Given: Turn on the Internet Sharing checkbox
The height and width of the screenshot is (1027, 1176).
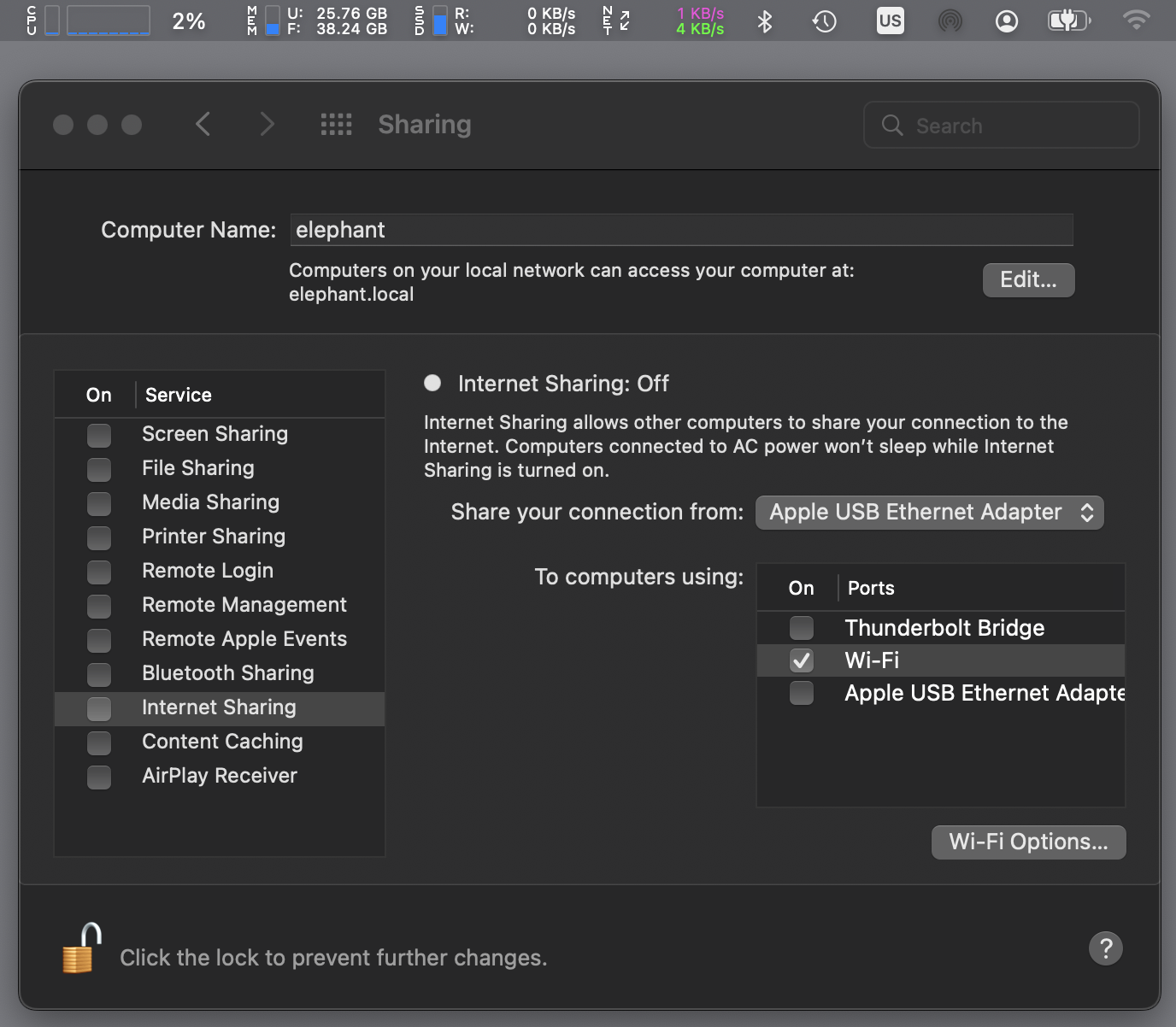Looking at the screenshot, I should pyautogui.click(x=99, y=708).
